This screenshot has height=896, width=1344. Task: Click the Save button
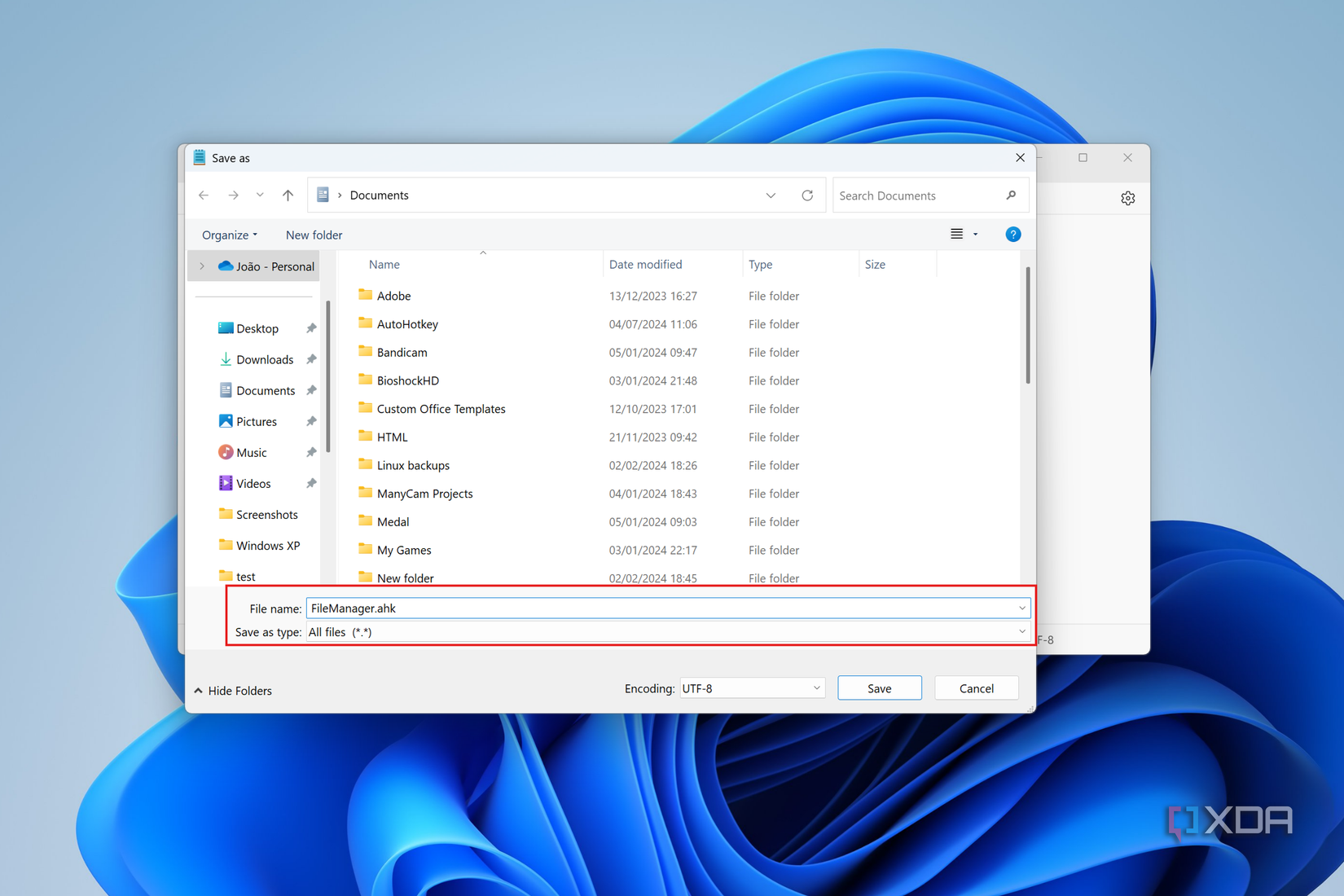(879, 687)
